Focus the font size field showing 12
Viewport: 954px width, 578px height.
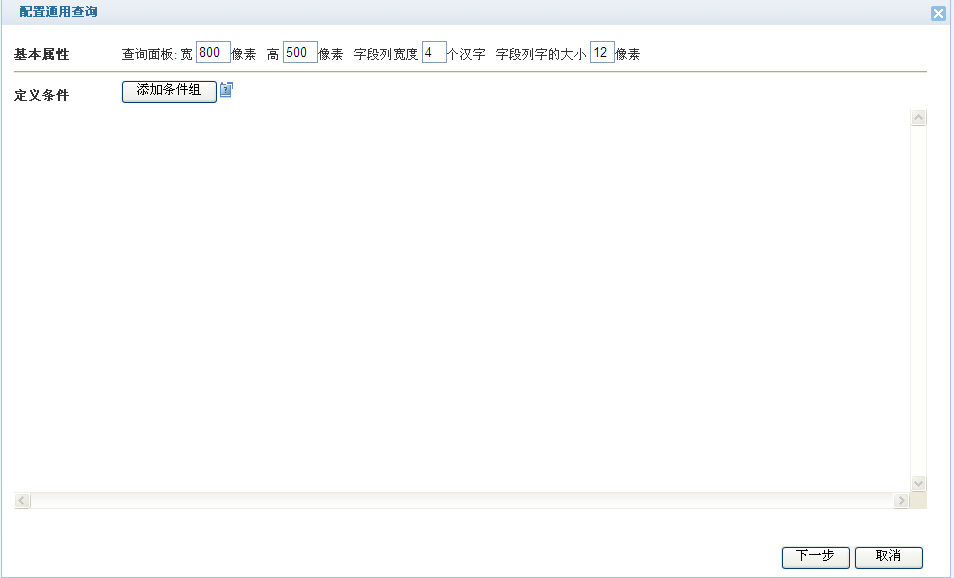click(x=602, y=52)
